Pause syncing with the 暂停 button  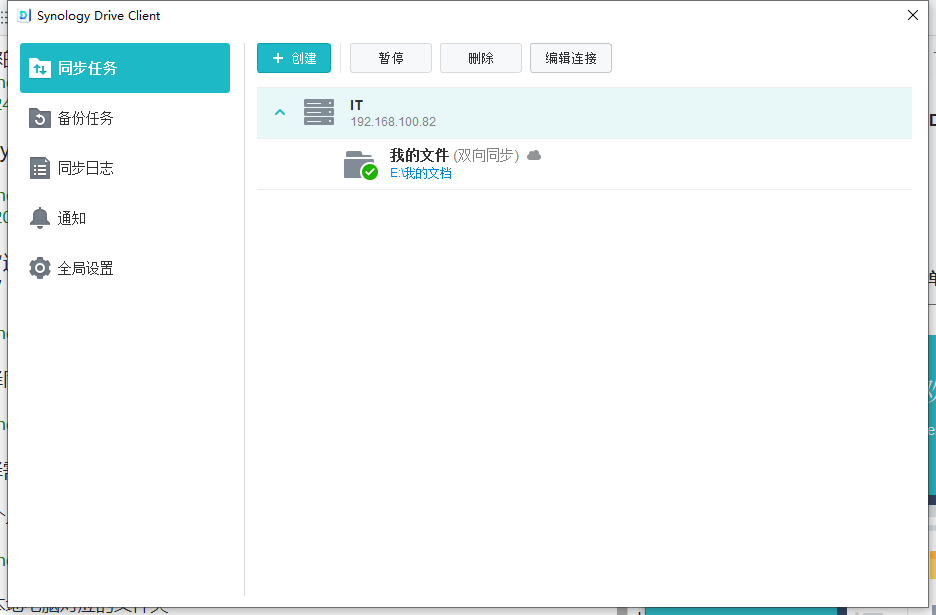(391, 58)
